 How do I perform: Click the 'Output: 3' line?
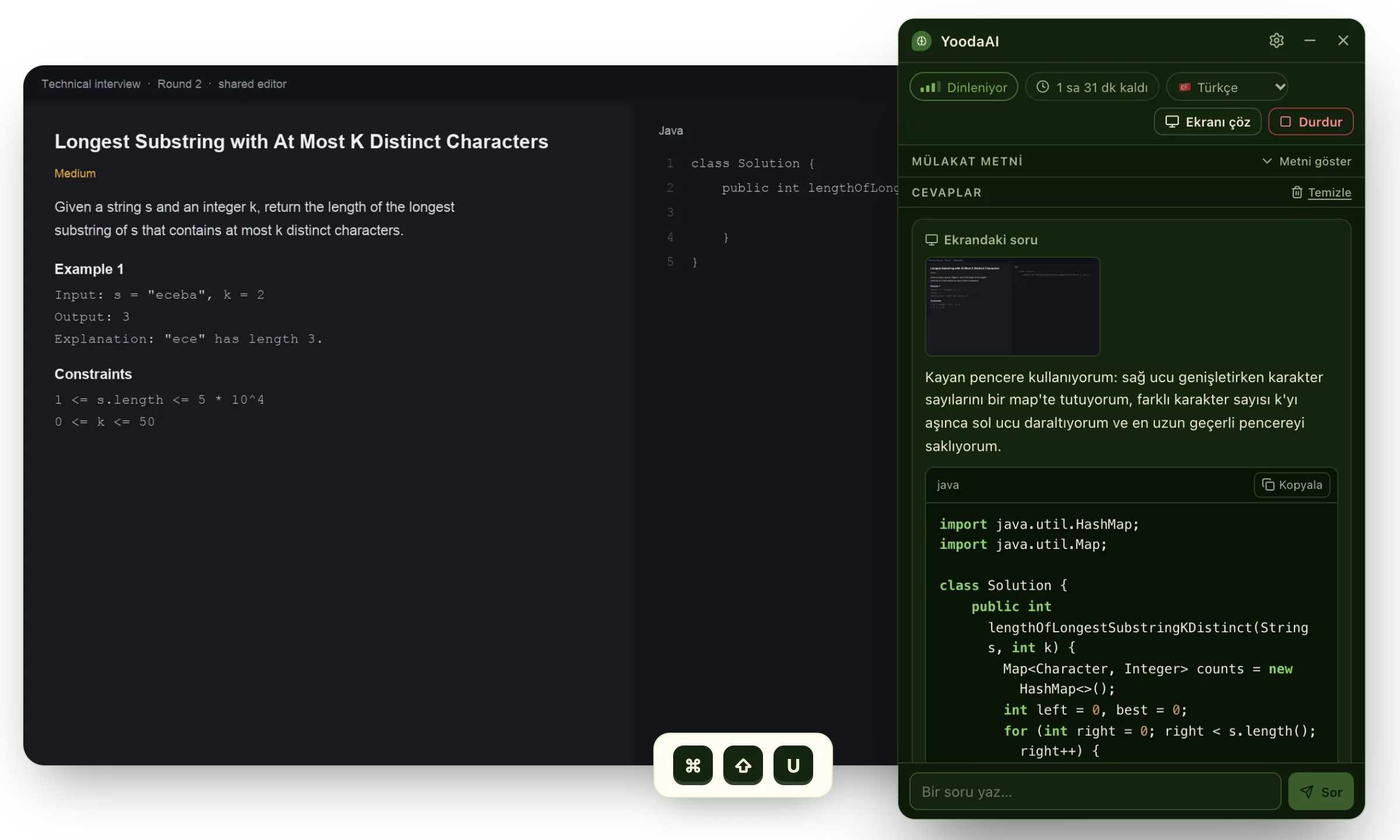pos(92,317)
